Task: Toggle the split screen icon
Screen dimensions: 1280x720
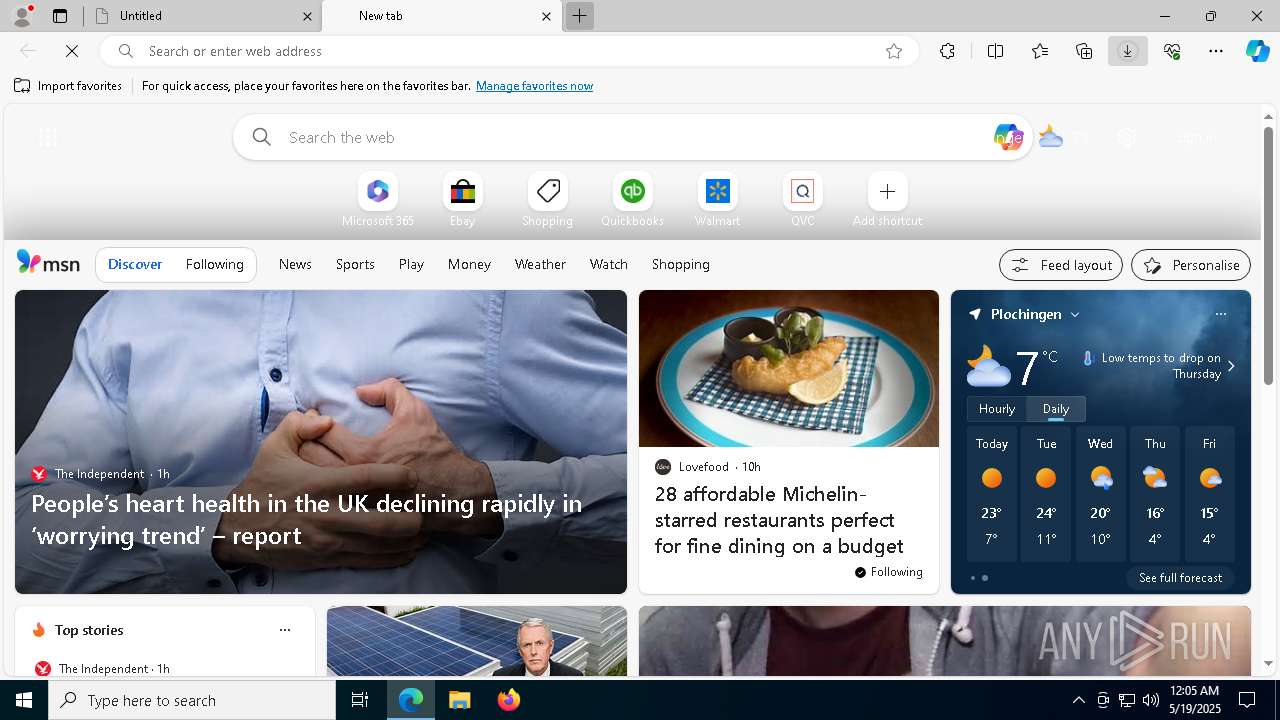Action: 996,51
